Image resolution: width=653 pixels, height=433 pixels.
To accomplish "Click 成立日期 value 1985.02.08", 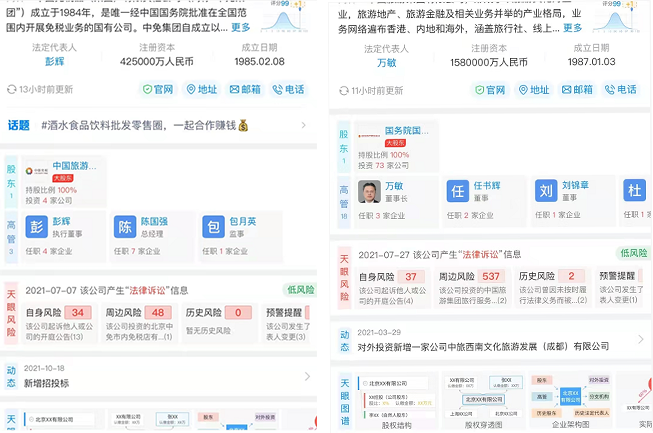I will [x=259, y=62].
